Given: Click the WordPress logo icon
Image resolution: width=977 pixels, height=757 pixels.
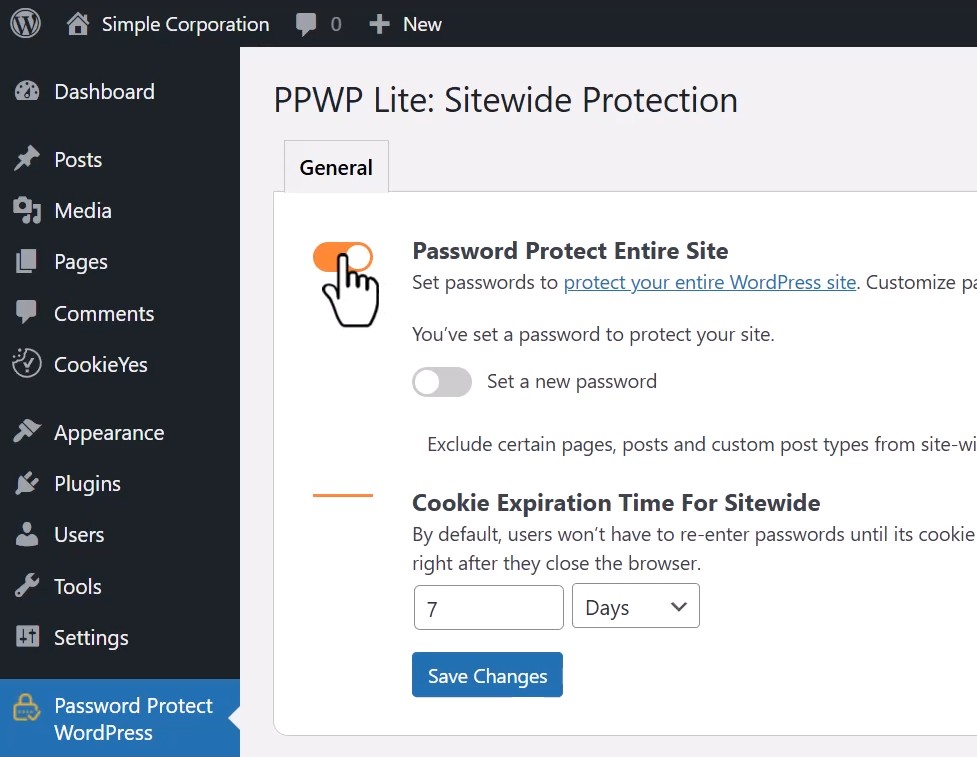Looking at the screenshot, I should pyautogui.click(x=25, y=24).
